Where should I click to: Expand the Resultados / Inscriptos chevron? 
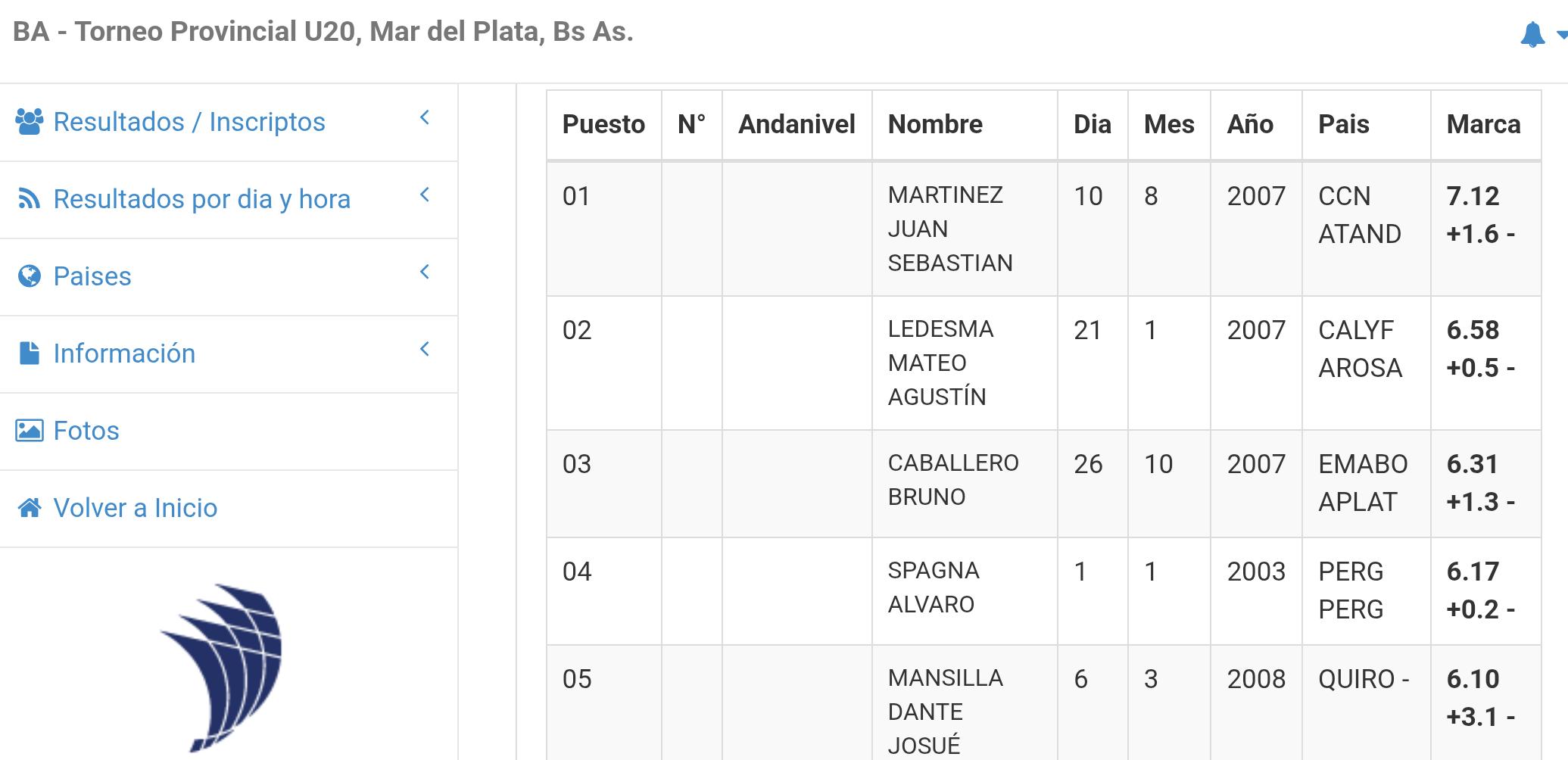click(425, 117)
